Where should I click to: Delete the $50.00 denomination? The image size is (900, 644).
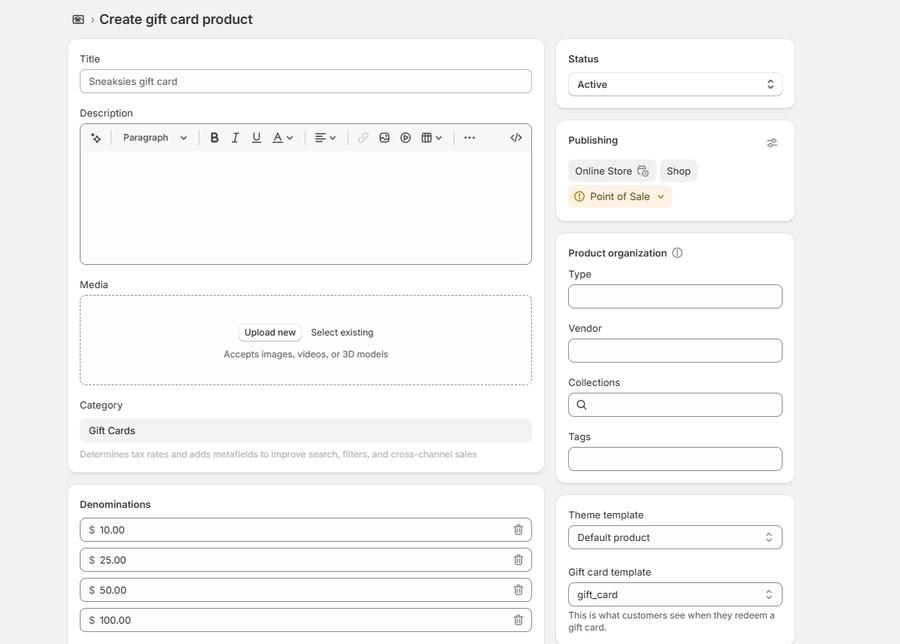pos(518,590)
